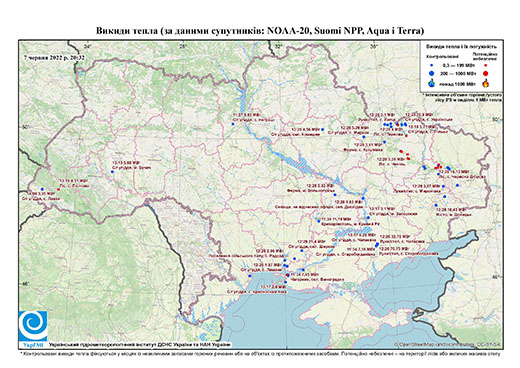Click the orange flame legend icon
Screen dimensions: 520x368
click(x=486, y=83)
